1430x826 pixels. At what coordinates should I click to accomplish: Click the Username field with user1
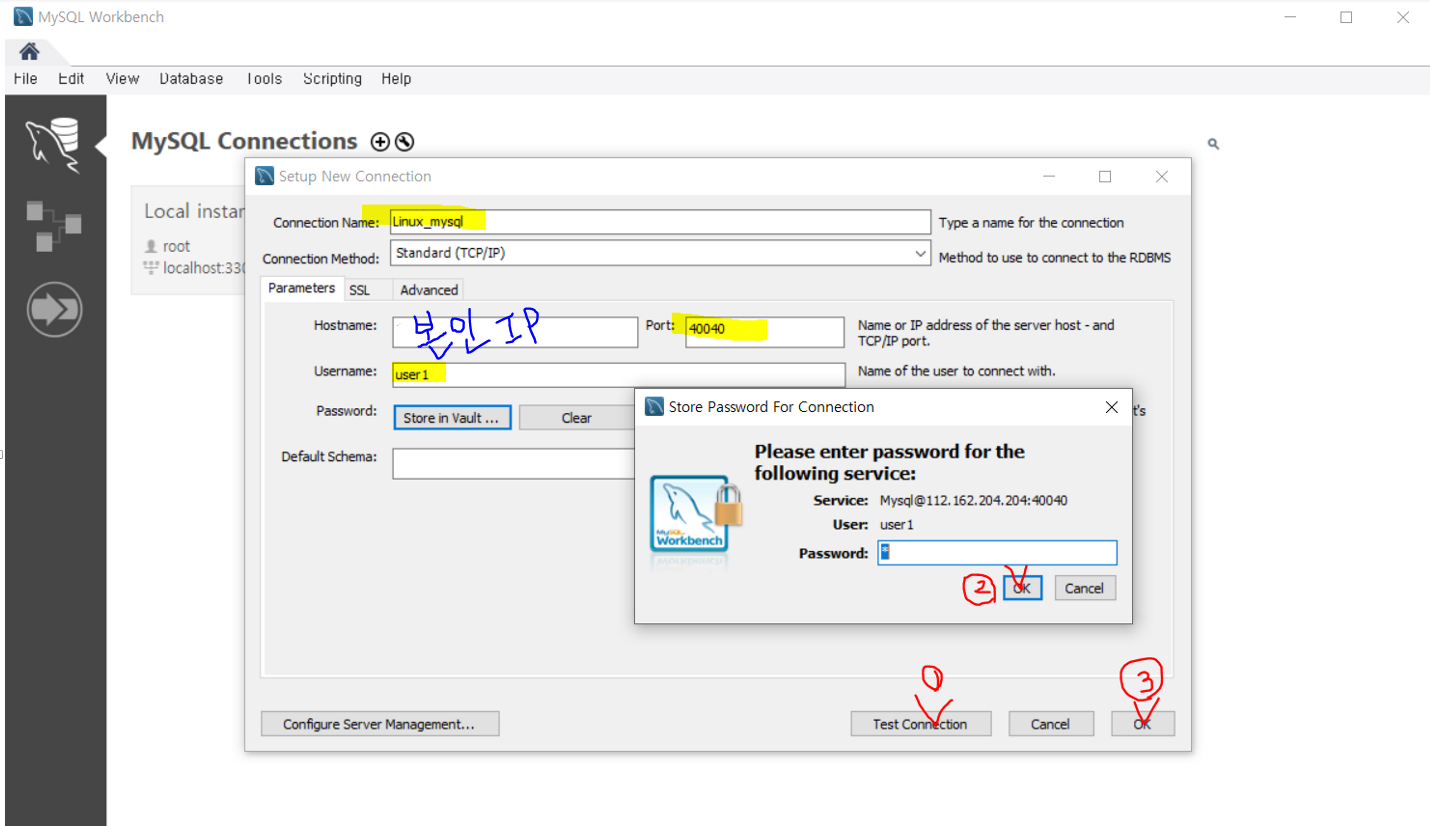619,375
